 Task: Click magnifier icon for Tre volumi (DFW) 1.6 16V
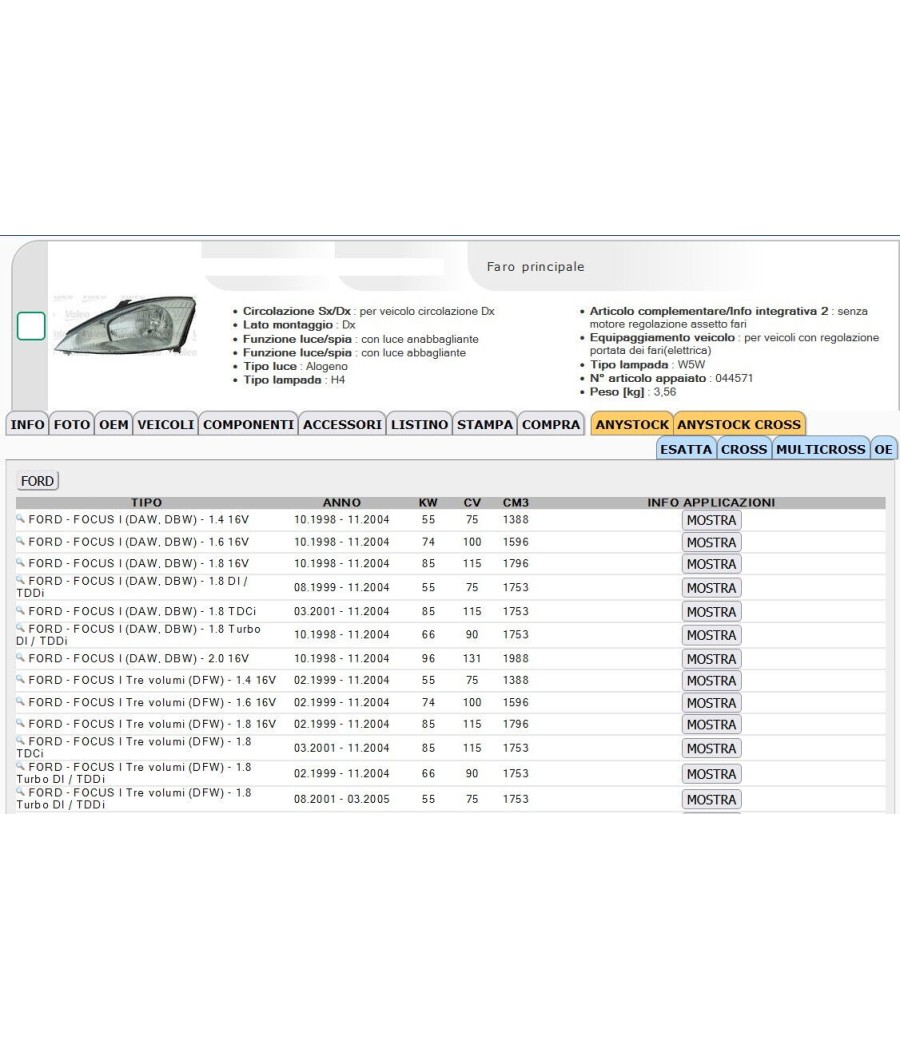click(21, 701)
